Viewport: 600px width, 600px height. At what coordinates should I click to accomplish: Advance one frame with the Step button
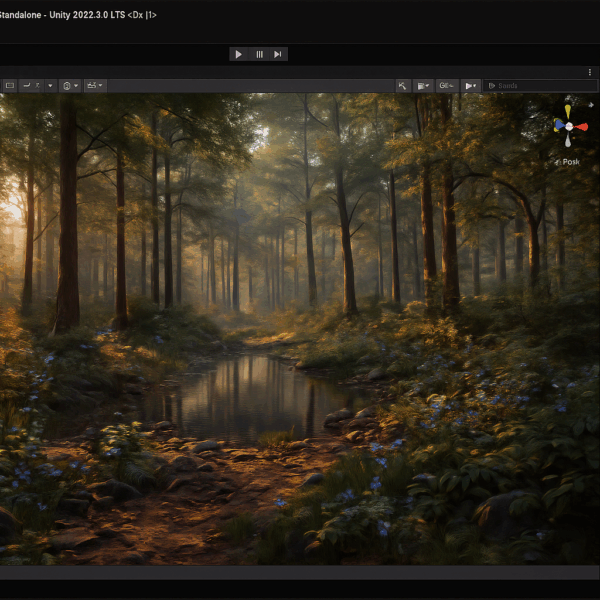pos(278,54)
